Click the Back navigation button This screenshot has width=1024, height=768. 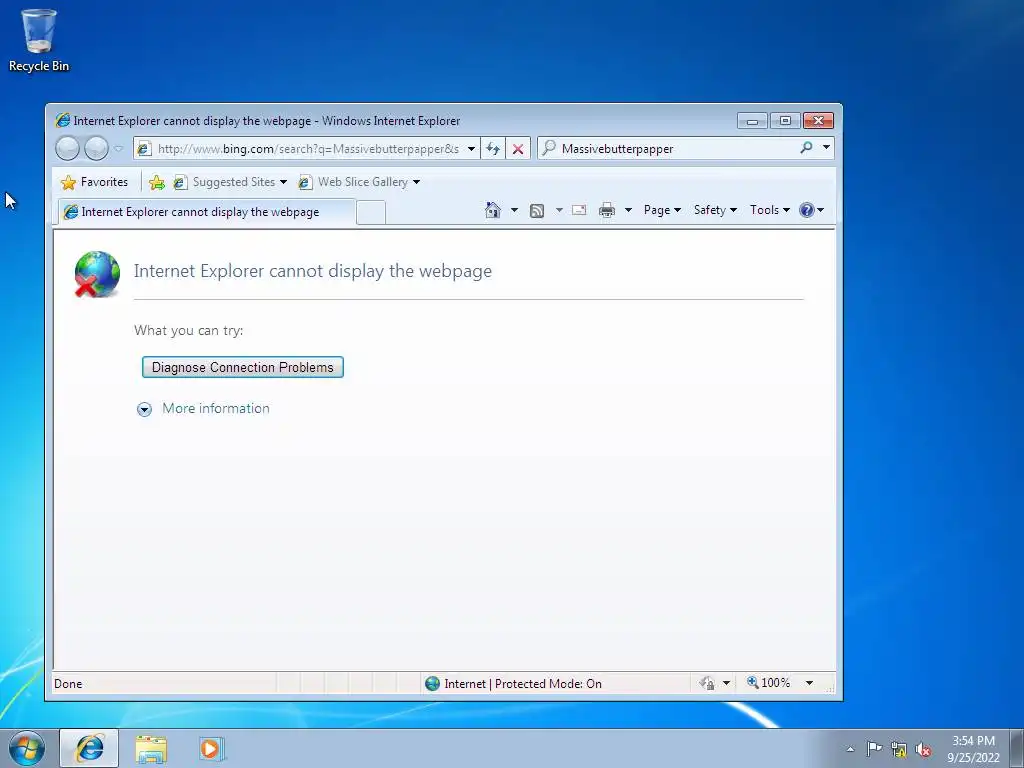pos(67,148)
